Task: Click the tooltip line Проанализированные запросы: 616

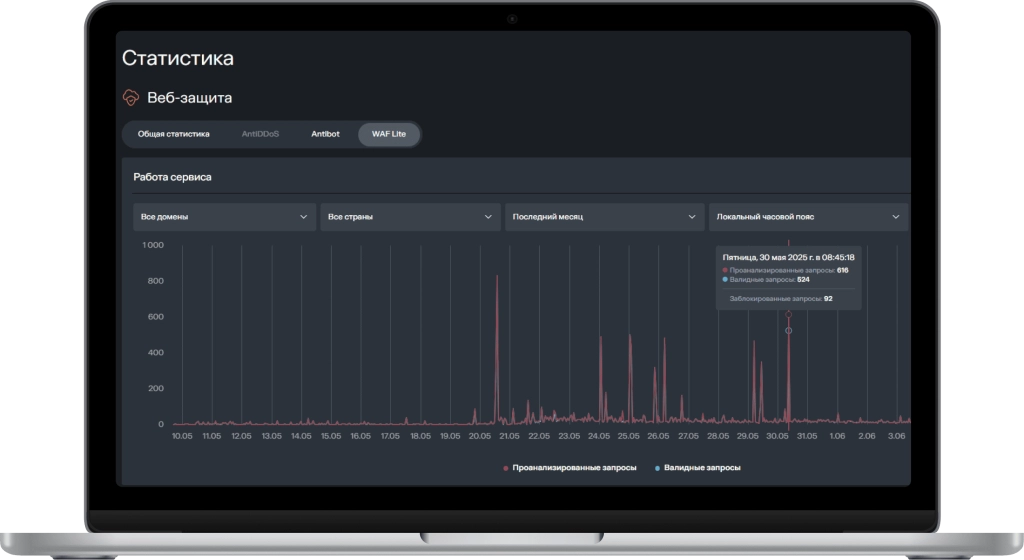Action: tap(785, 270)
